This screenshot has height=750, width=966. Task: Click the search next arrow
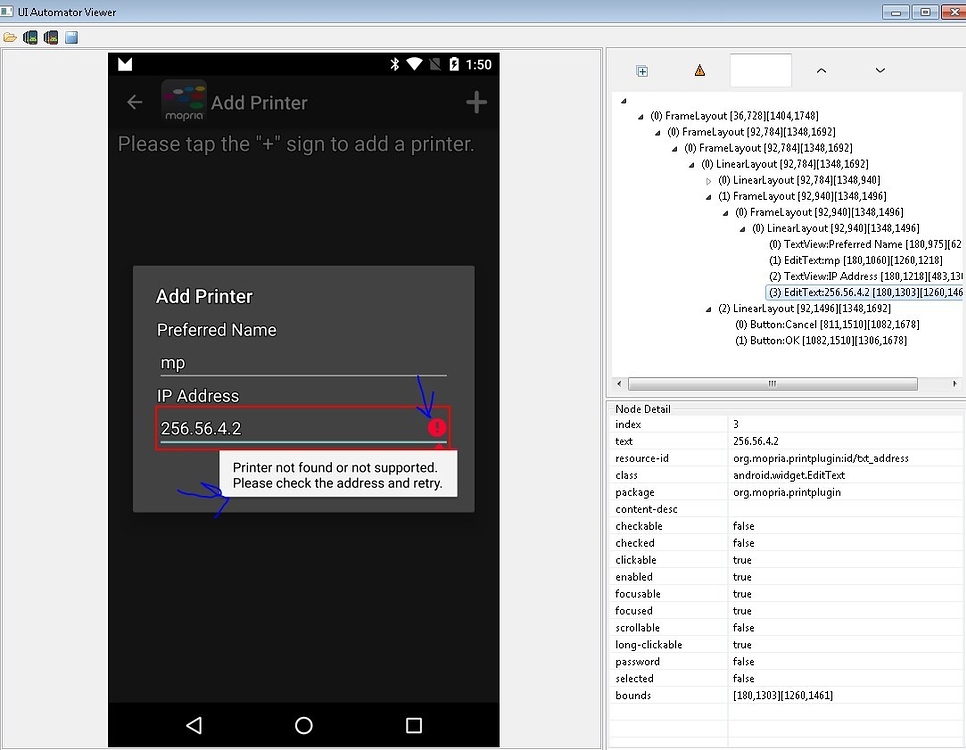pos(879,70)
